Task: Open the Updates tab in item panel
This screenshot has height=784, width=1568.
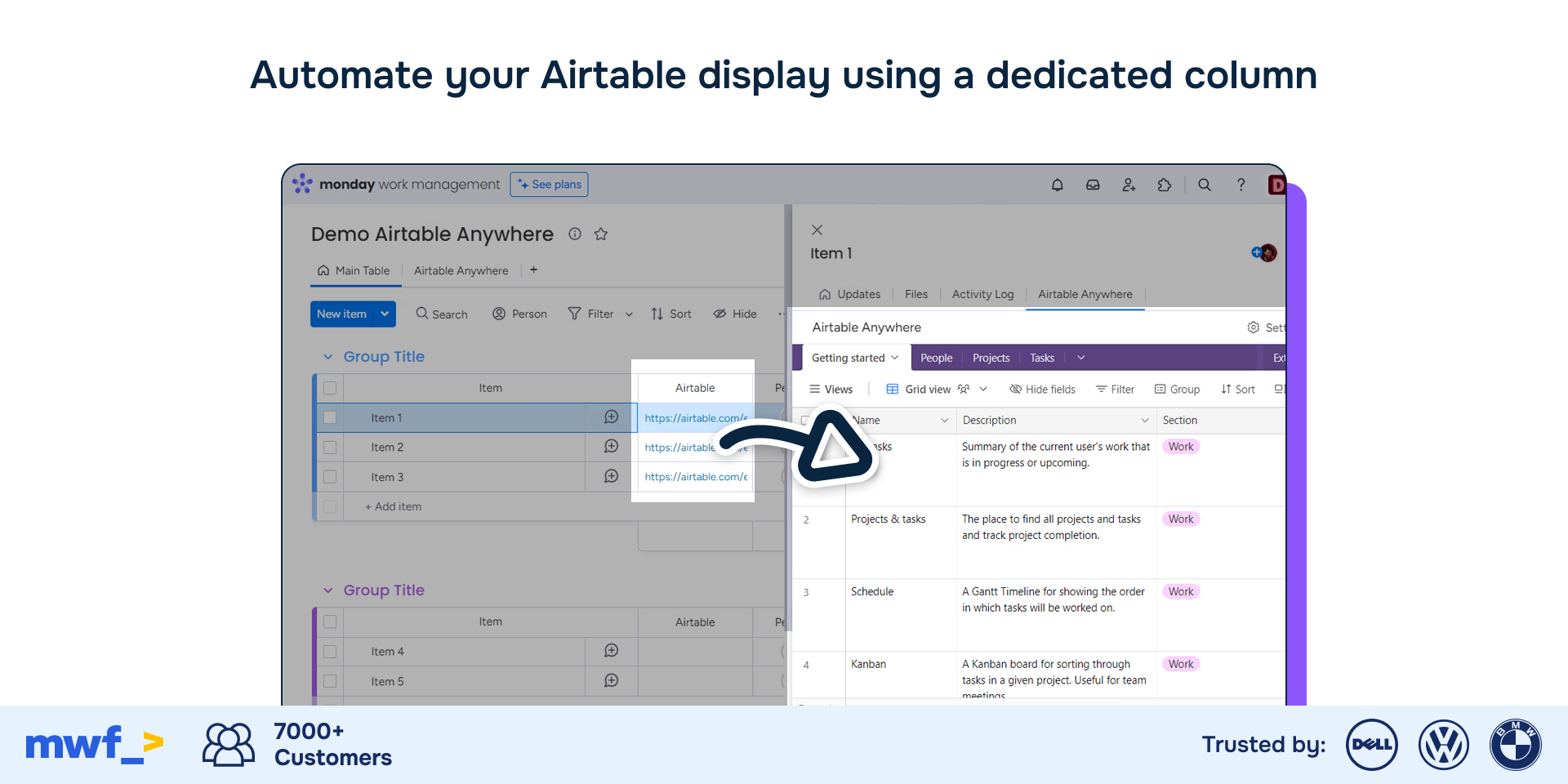Action: [x=850, y=294]
